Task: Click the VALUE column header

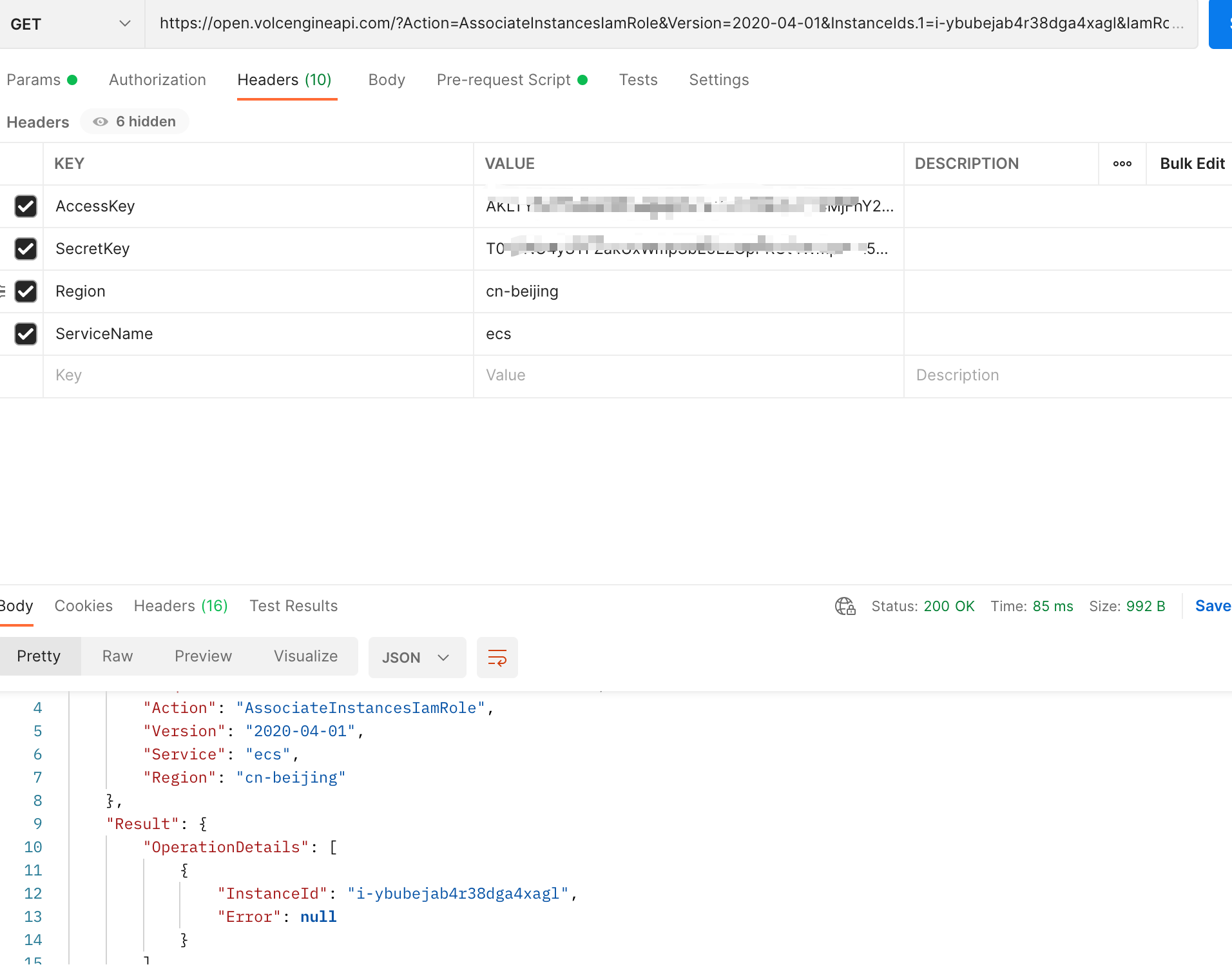Action: 510,164
